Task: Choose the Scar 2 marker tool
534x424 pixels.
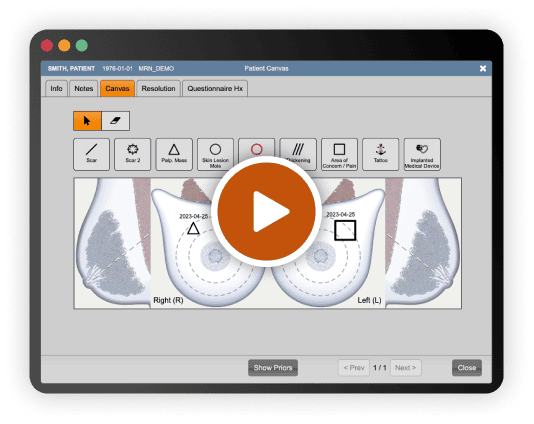Action: [132, 154]
